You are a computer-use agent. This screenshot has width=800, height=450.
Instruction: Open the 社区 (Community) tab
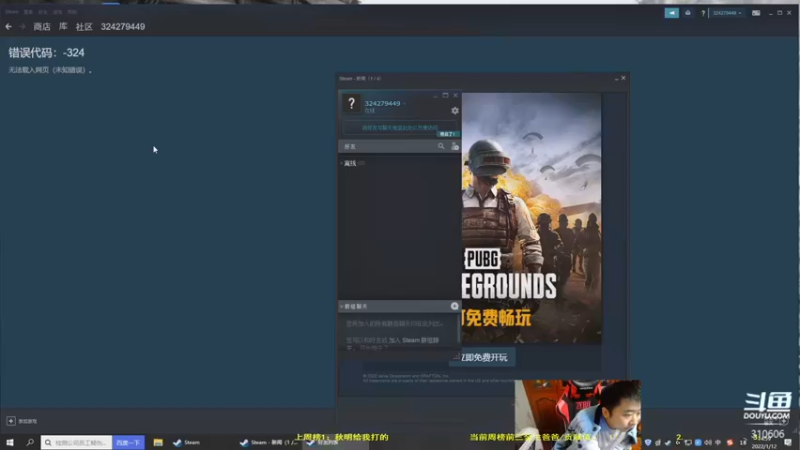tap(84, 27)
